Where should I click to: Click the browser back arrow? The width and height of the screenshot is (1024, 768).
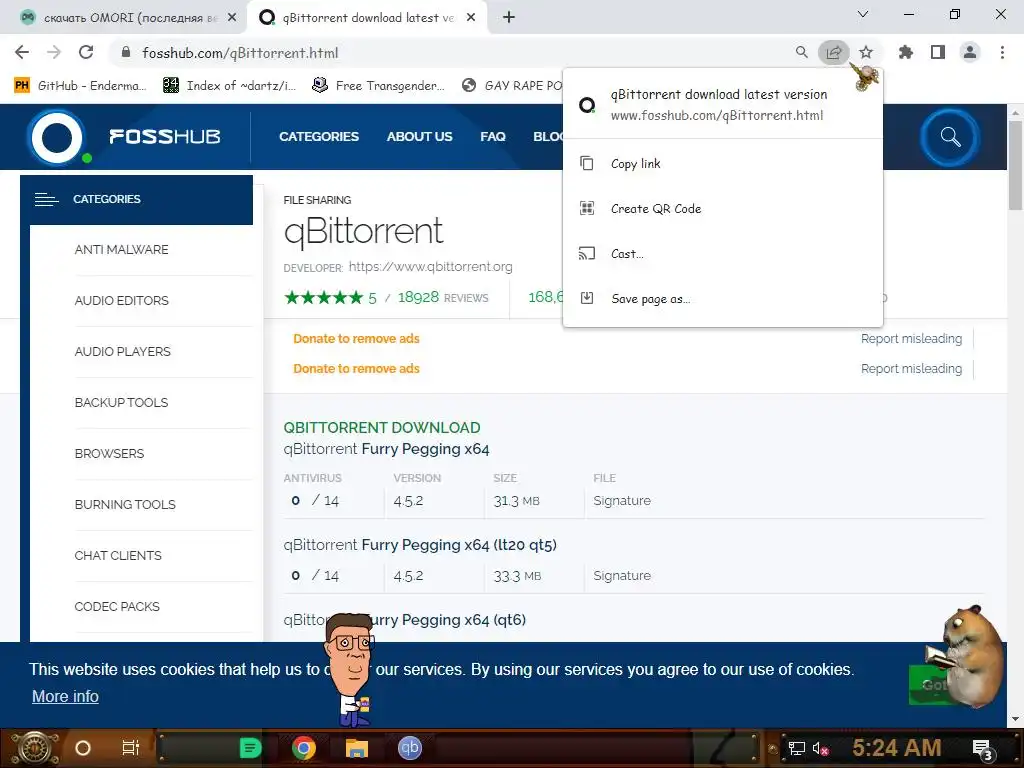click(22, 52)
